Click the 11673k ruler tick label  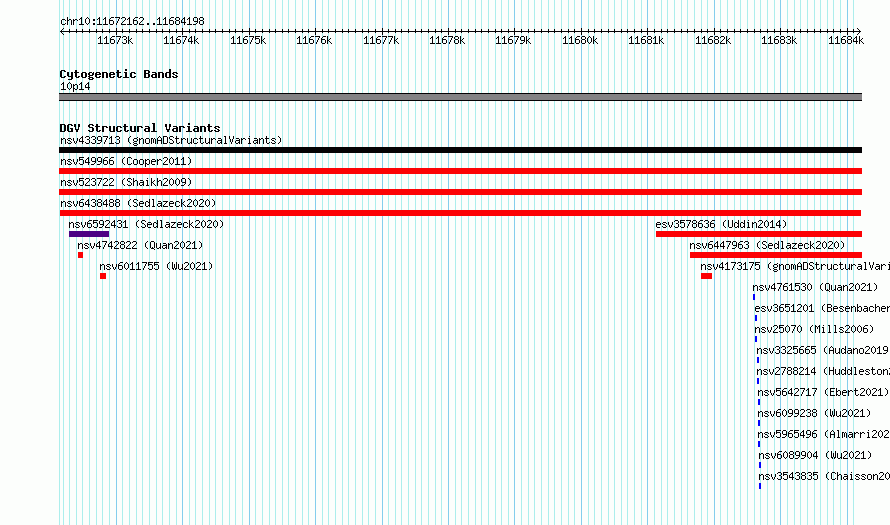(x=115, y=40)
